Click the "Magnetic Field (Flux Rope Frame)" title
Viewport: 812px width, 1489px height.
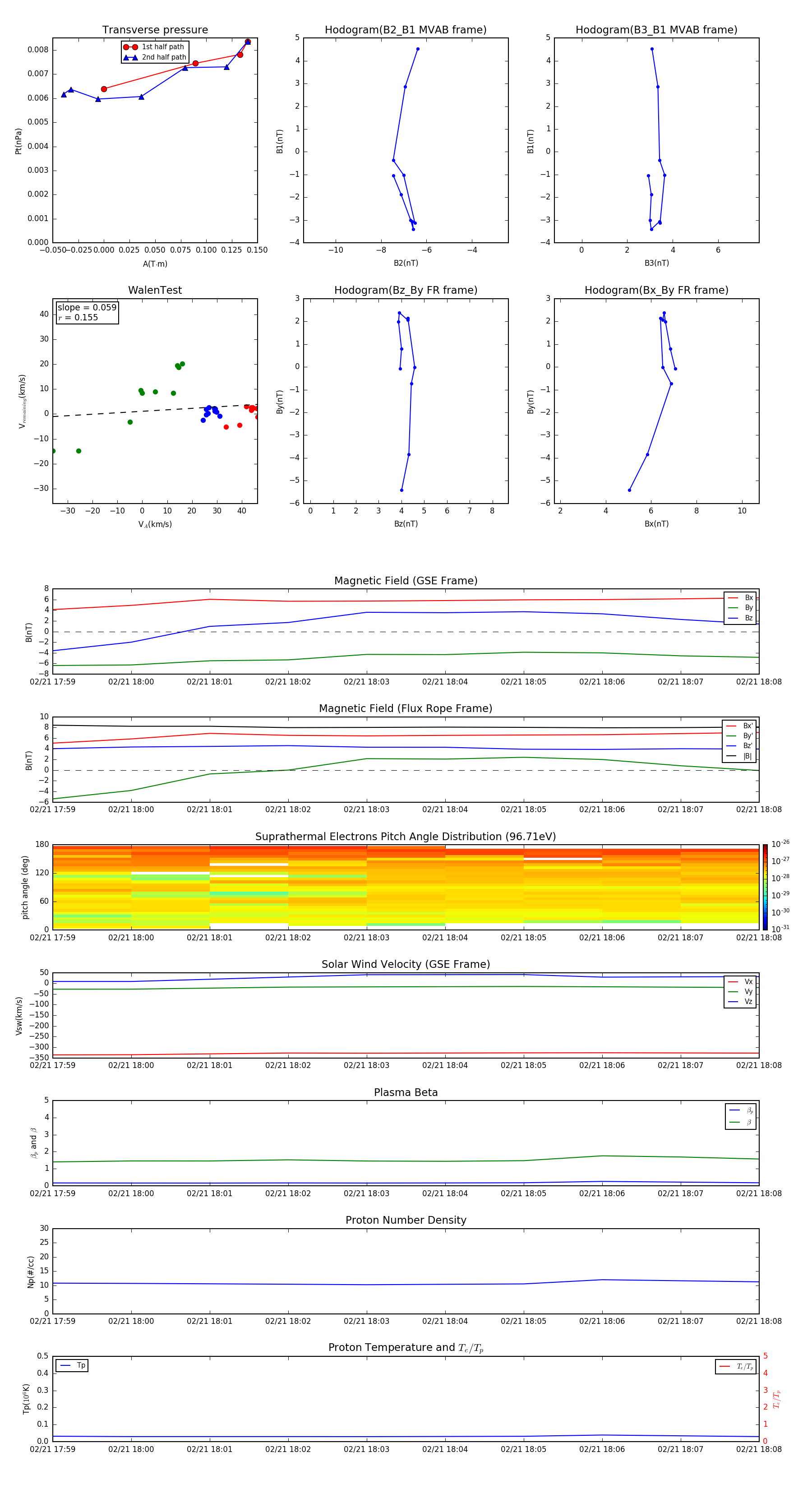point(406,709)
